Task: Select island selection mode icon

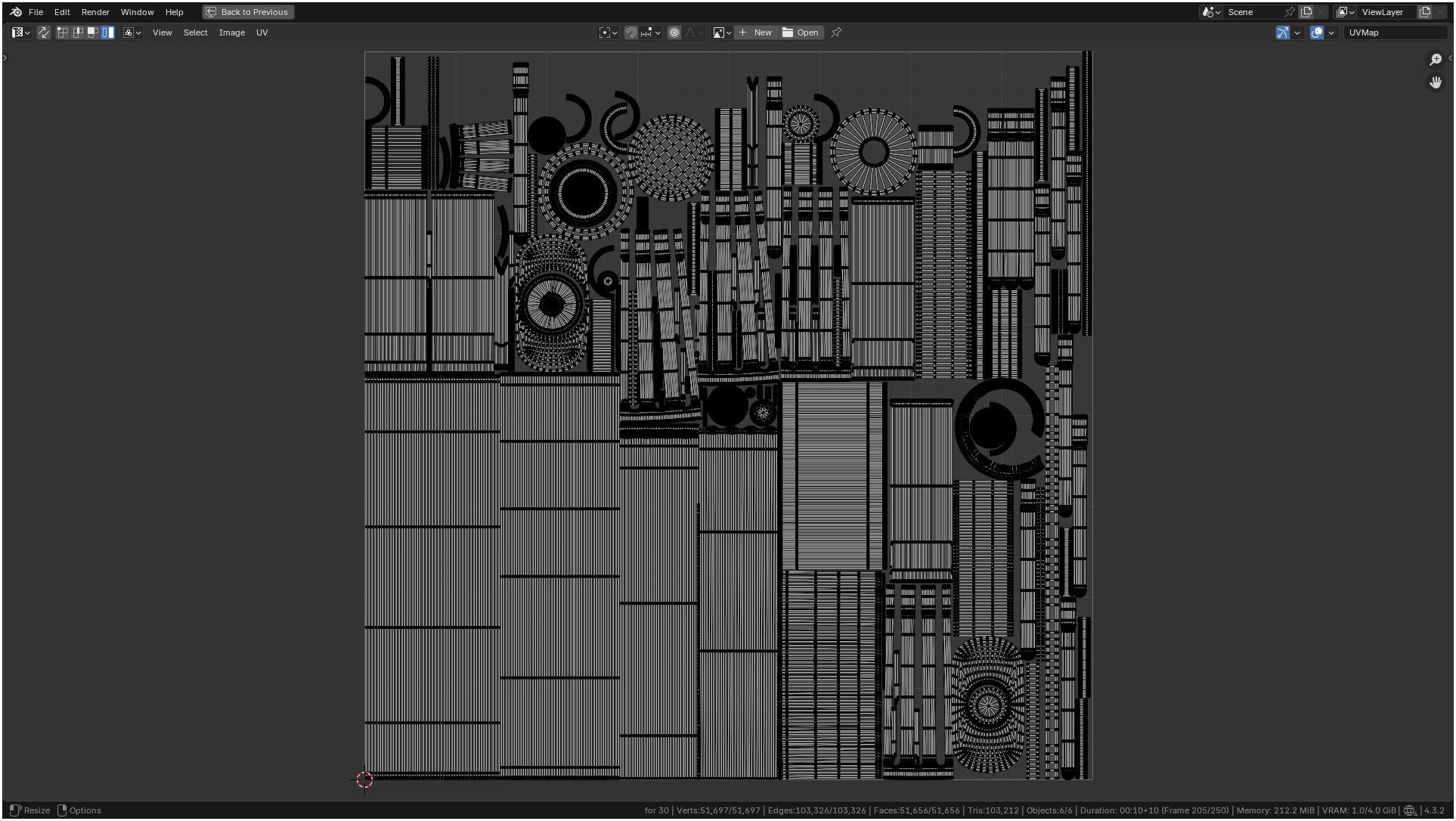Action: tap(108, 33)
